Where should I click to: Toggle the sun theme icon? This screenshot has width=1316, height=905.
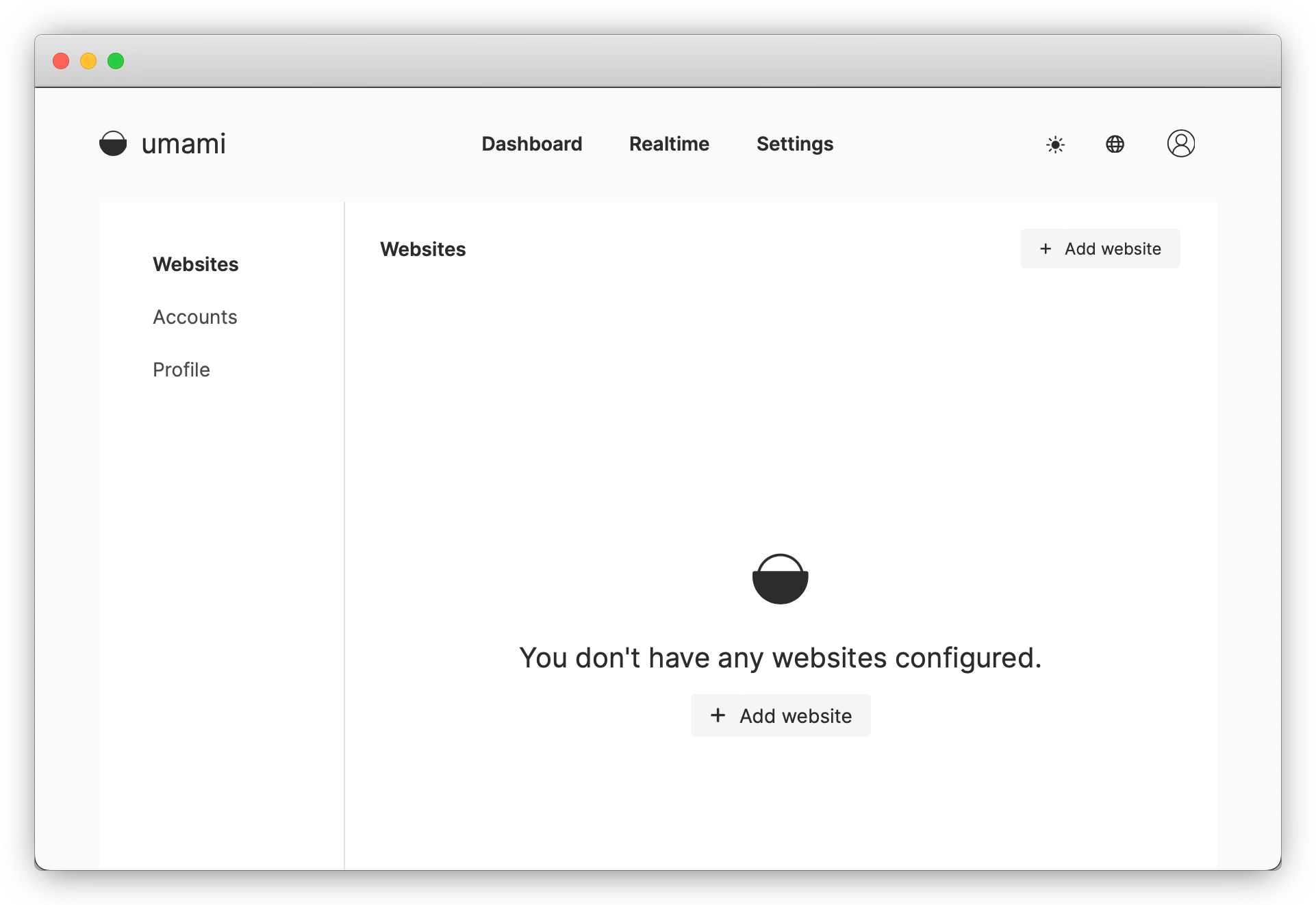tap(1055, 144)
